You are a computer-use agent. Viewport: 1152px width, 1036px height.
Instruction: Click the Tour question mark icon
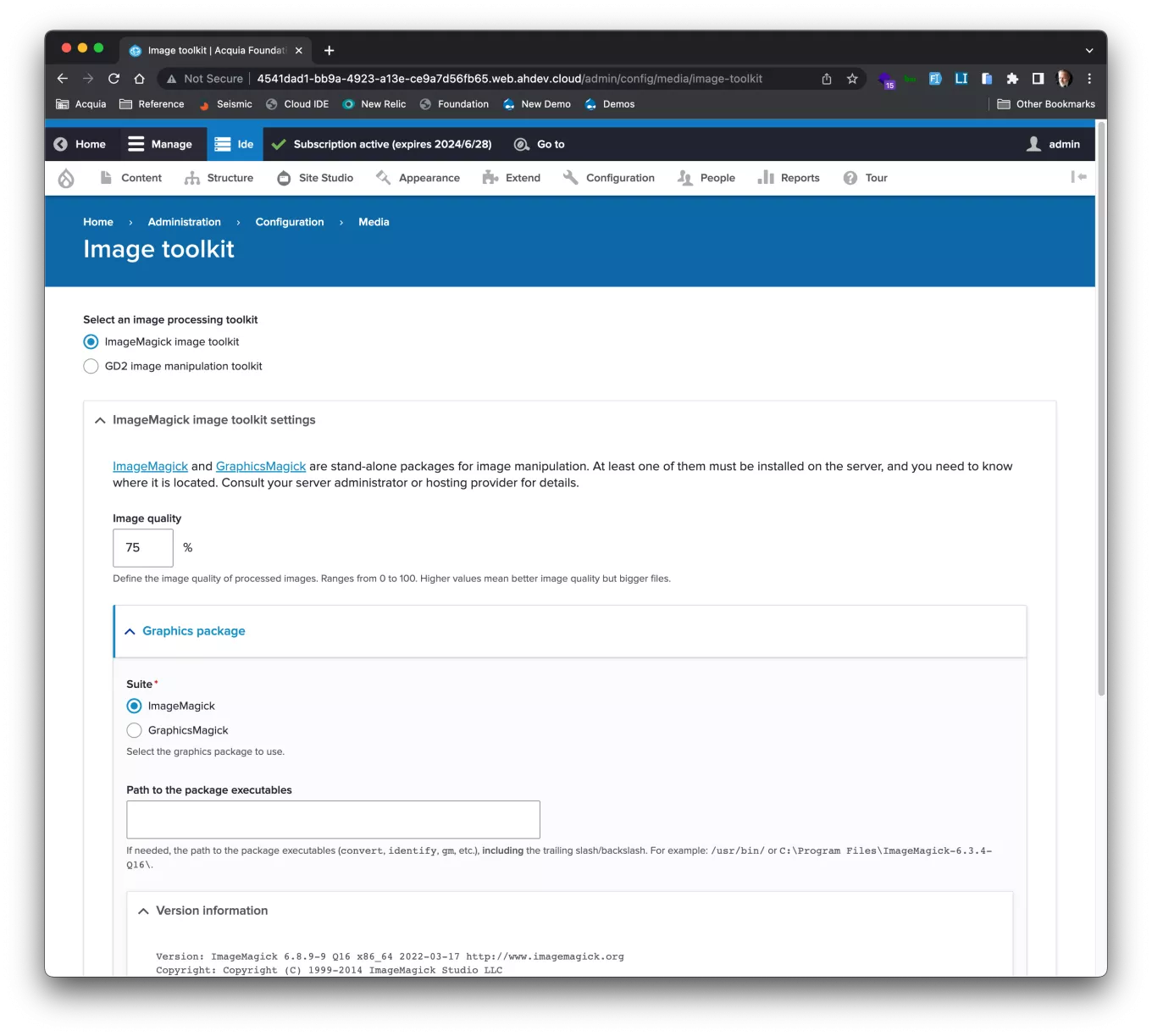[850, 177]
